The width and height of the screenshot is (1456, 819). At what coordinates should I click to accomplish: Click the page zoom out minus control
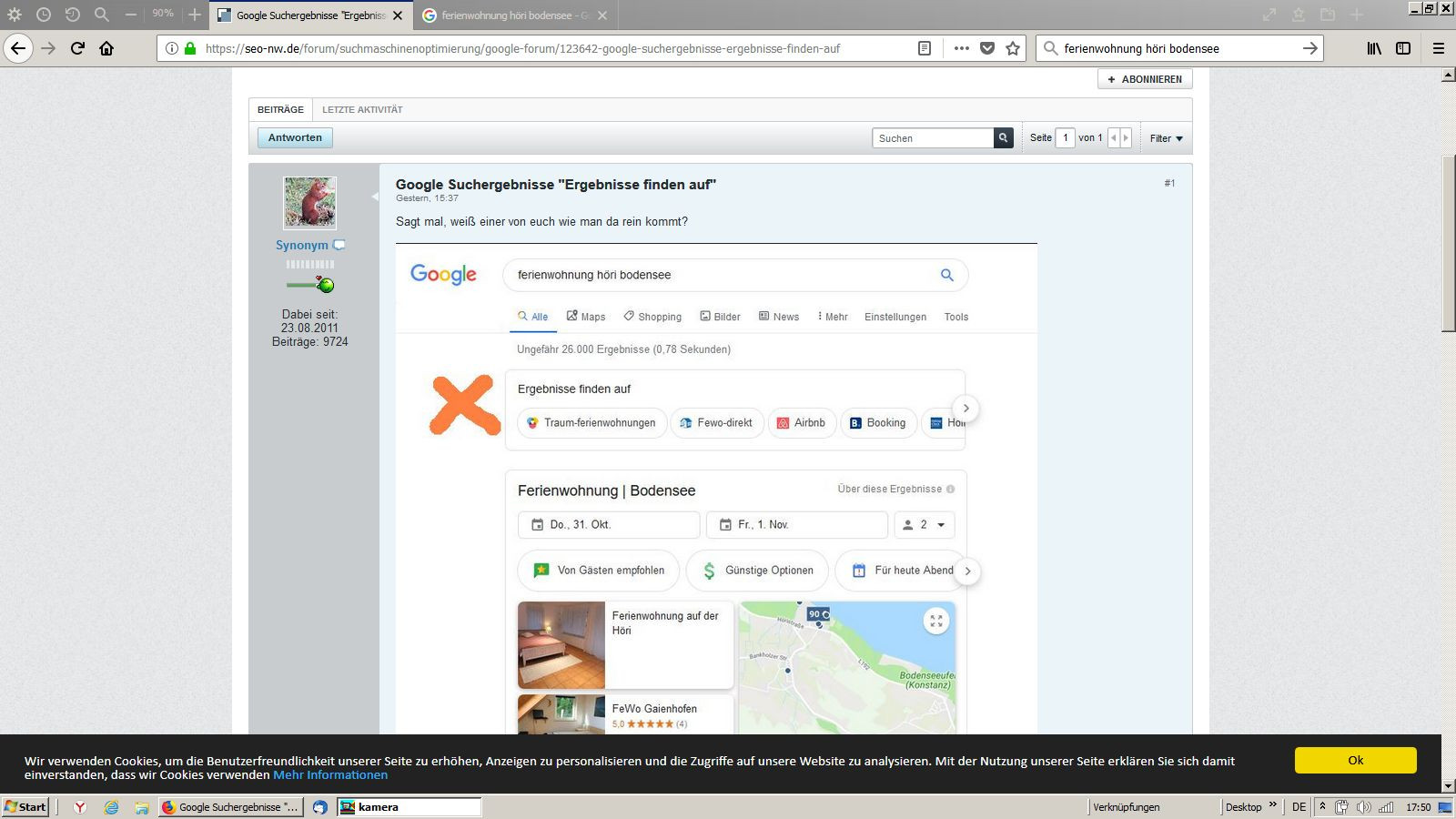coord(131,15)
